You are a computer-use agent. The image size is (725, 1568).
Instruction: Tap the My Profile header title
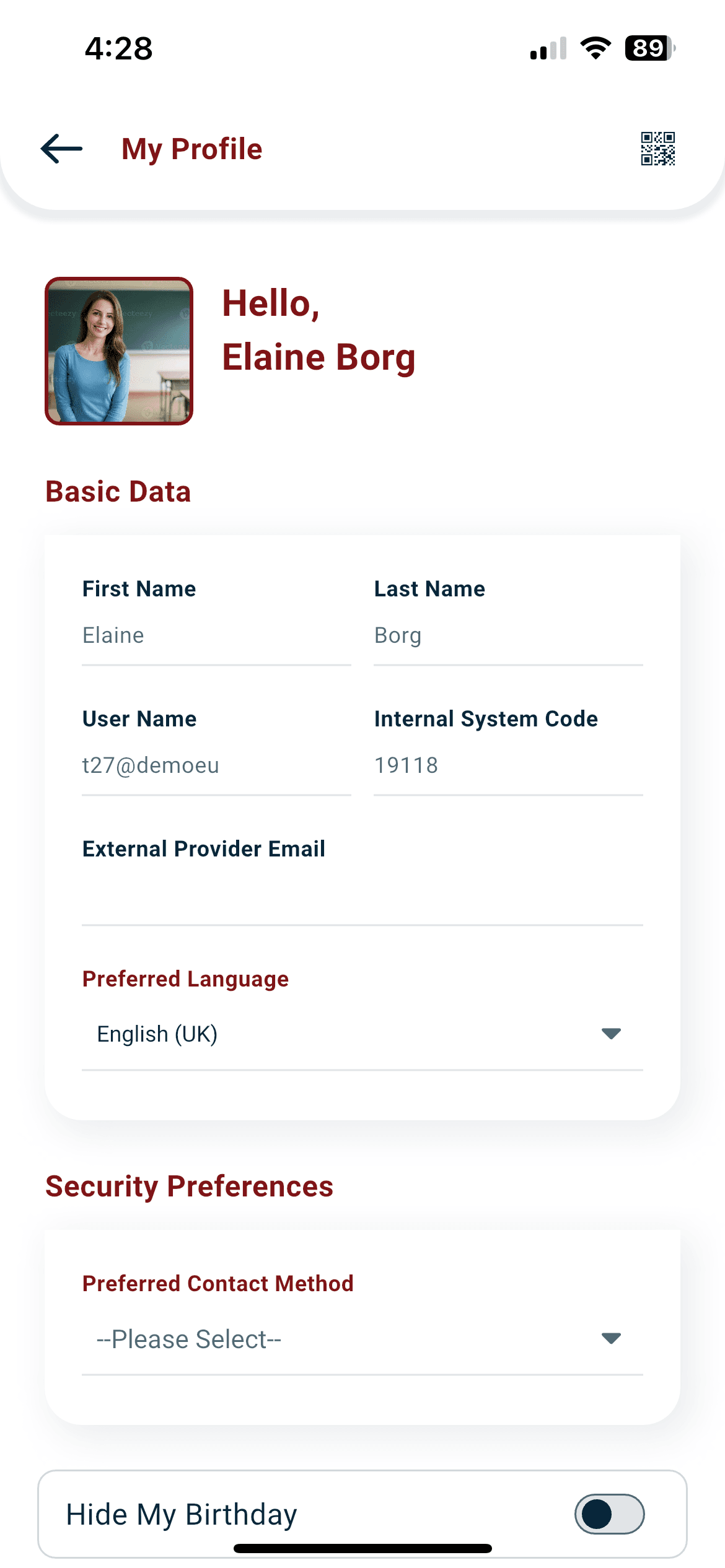click(192, 149)
